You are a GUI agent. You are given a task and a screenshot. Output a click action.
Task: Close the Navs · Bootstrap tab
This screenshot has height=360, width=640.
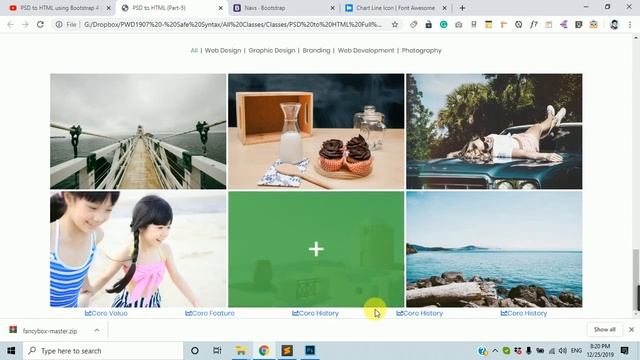(332, 8)
